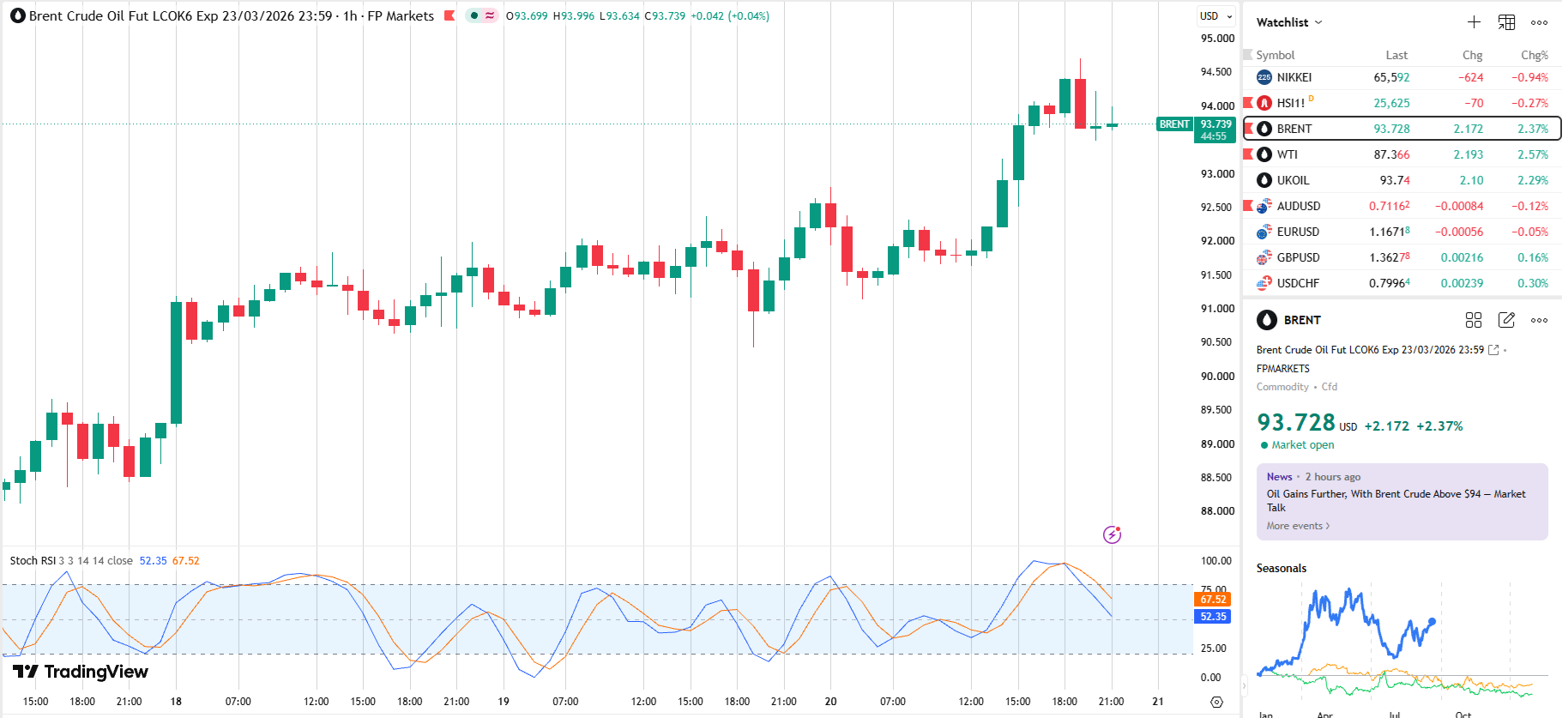Toggle the grey flag in the Symbol column header
1568x718 pixels.
pos(1248,55)
